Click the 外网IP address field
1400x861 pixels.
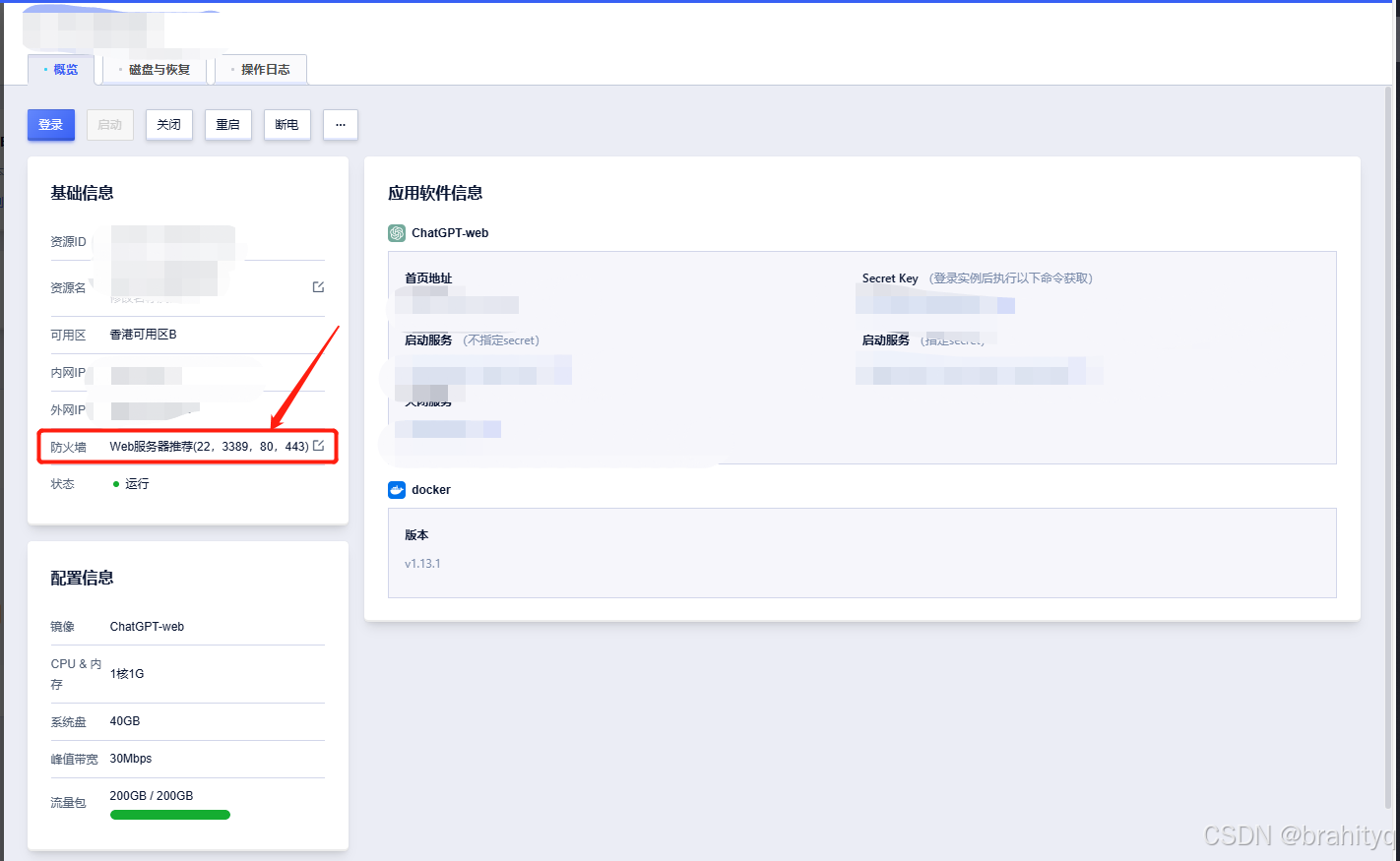click(x=148, y=409)
